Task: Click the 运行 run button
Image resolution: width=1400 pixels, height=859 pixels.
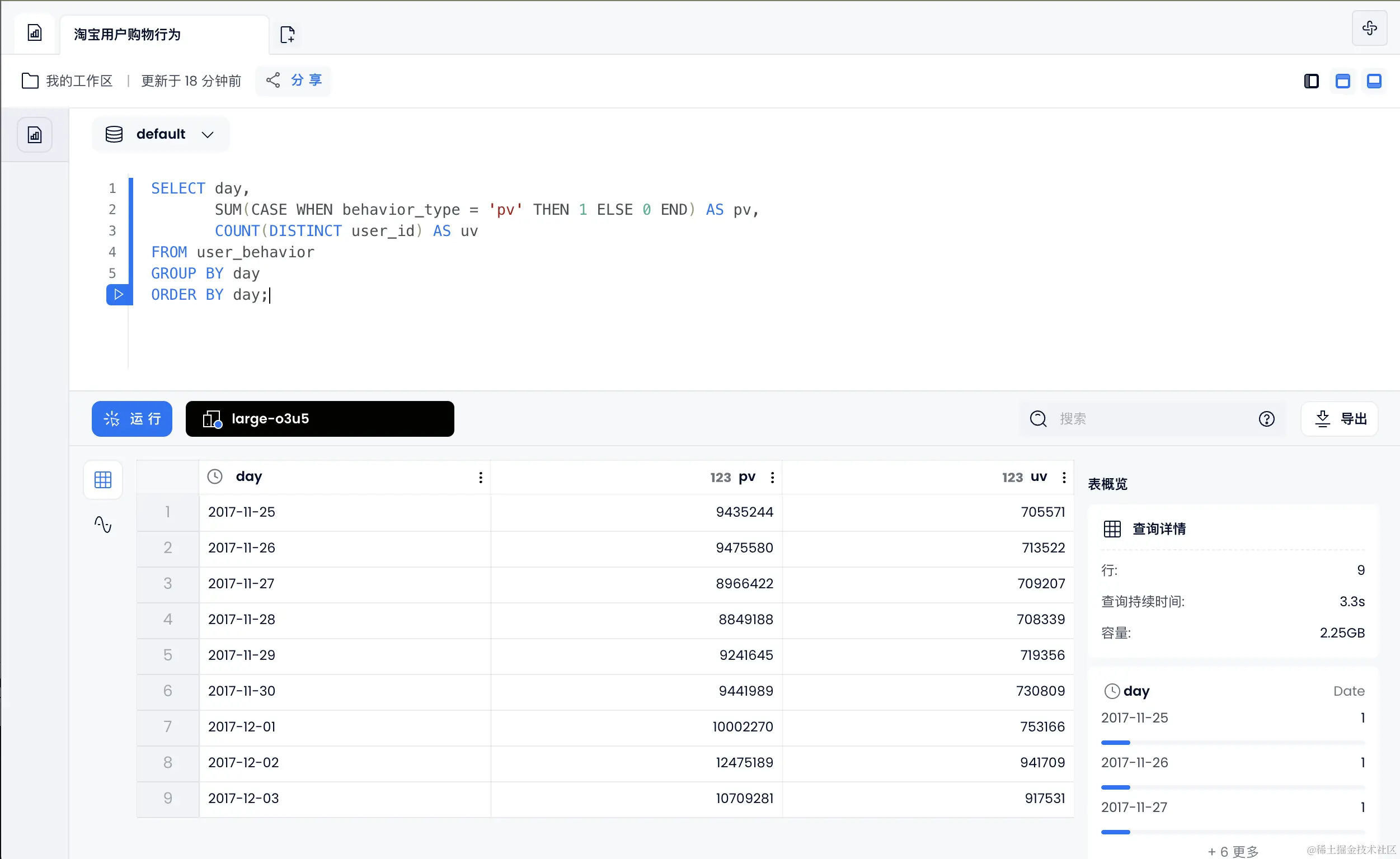Action: 132,419
